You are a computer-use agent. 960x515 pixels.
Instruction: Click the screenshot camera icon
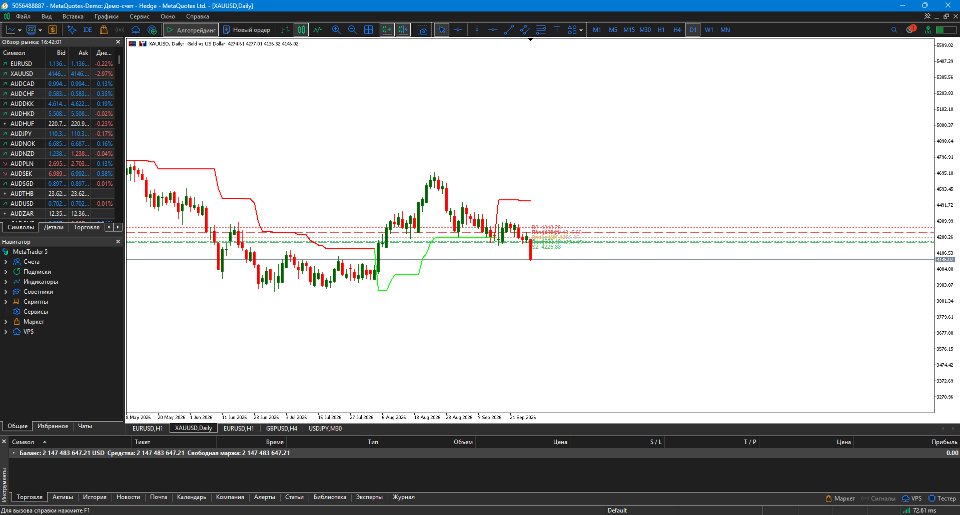(x=423, y=29)
